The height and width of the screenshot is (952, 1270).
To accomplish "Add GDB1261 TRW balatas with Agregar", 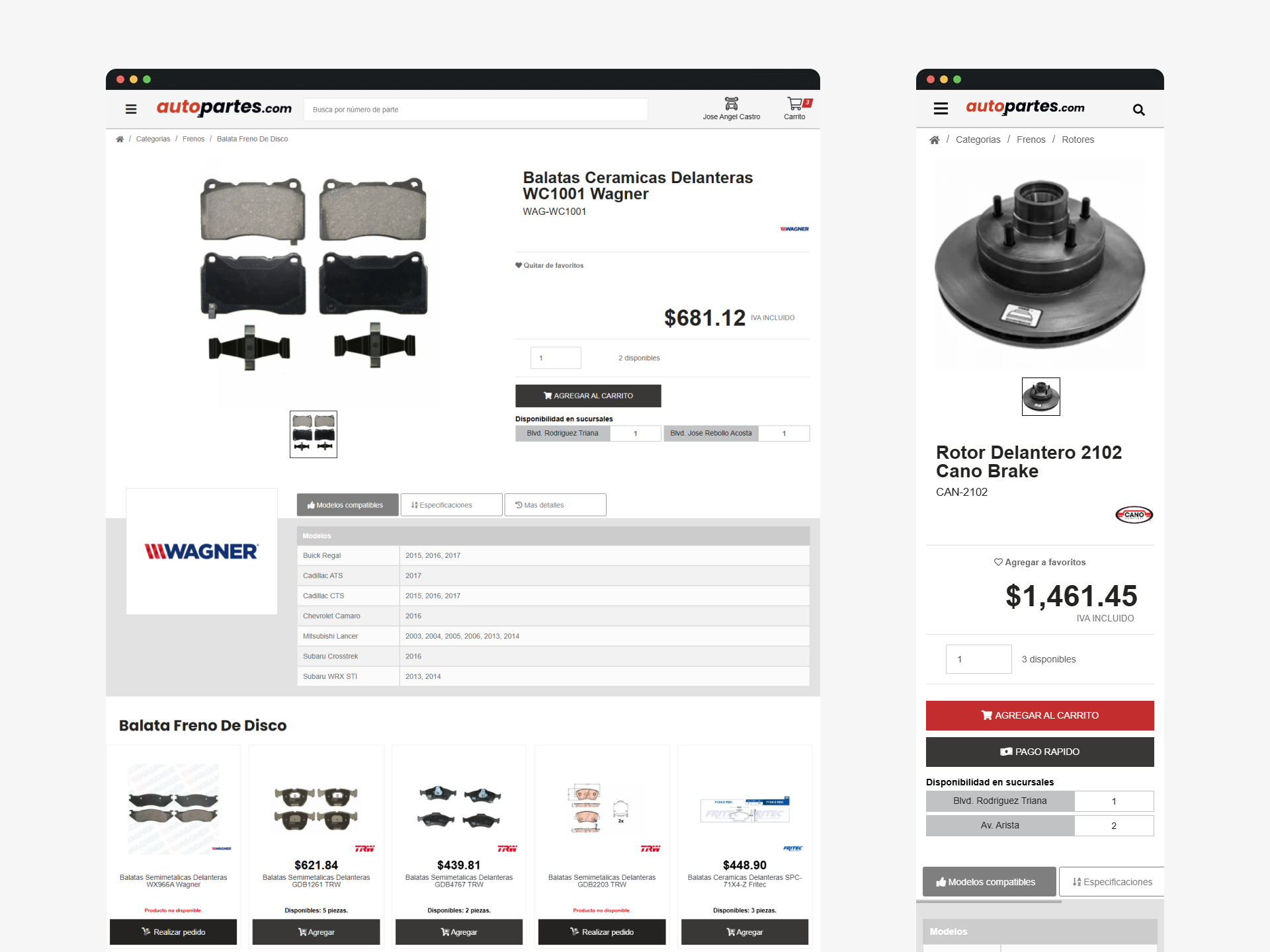I will [x=316, y=932].
